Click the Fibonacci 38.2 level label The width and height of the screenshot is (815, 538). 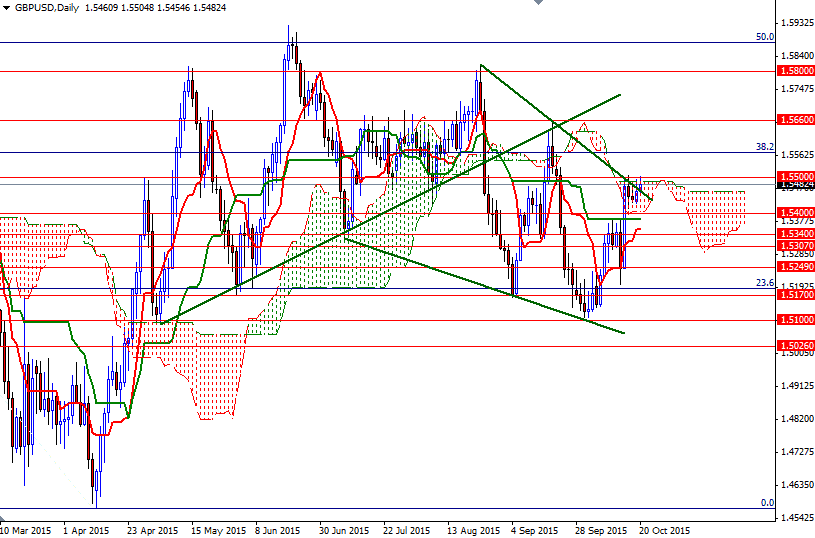pyautogui.click(x=765, y=146)
